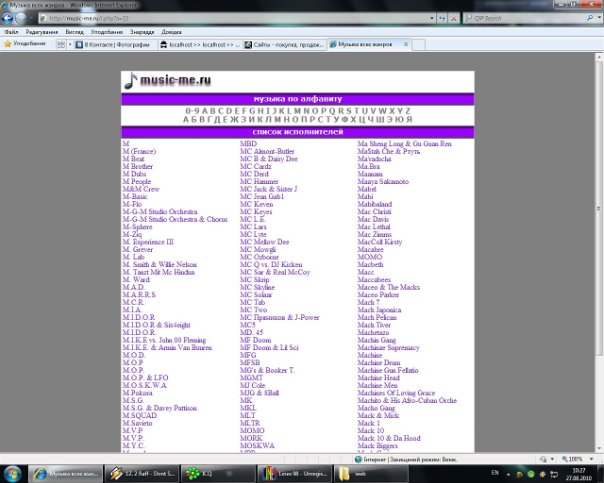Open the MC Hammer artist link
This screenshot has width=604, height=483.
pyautogui.click(x=260, y=181)
